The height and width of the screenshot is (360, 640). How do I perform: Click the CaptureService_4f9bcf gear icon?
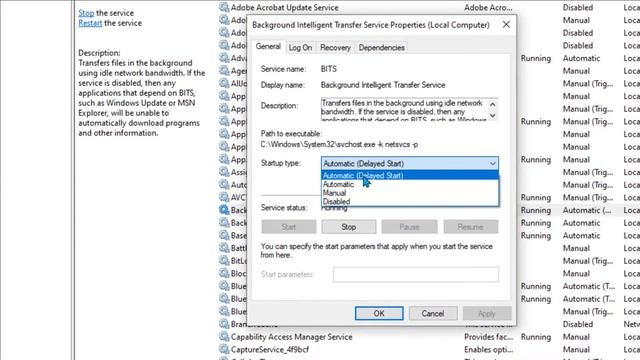[224, 349]
